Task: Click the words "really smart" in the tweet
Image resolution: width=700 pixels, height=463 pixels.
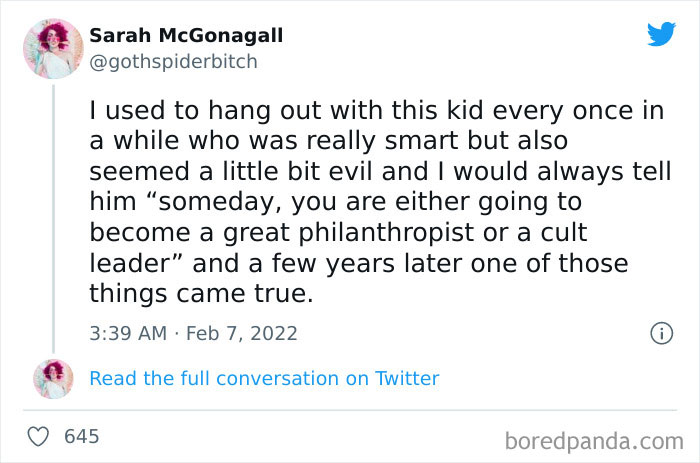Action: coord(370,141)
